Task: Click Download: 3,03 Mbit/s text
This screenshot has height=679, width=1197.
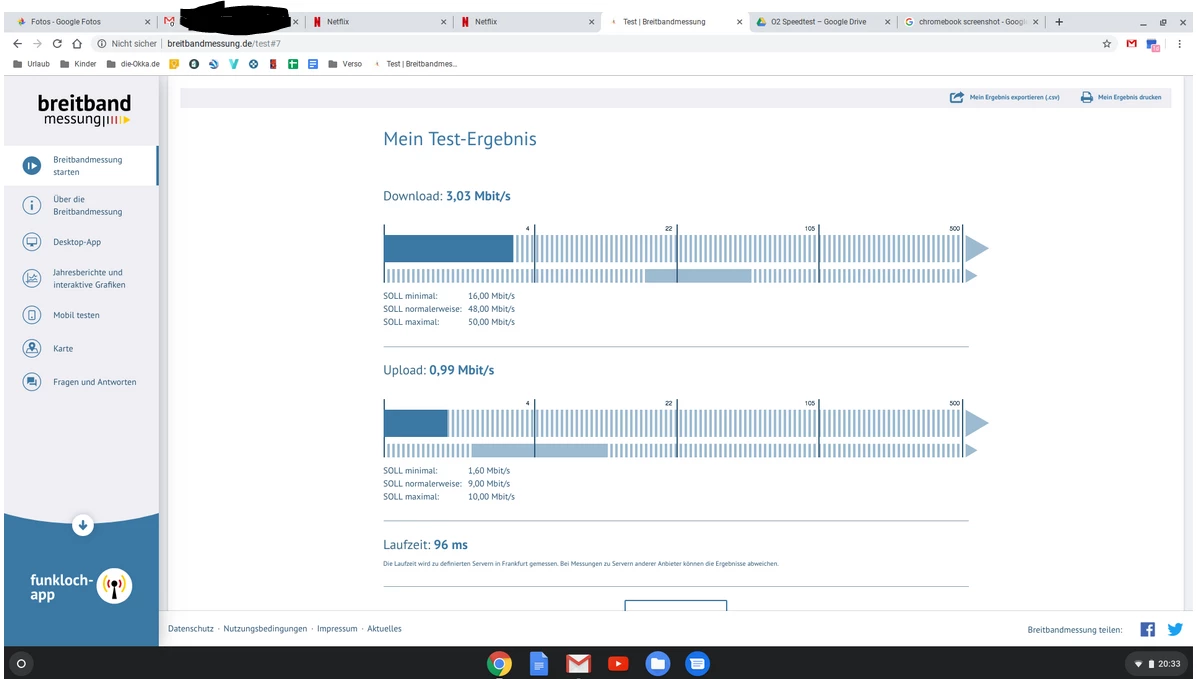Action: (447, 196)
